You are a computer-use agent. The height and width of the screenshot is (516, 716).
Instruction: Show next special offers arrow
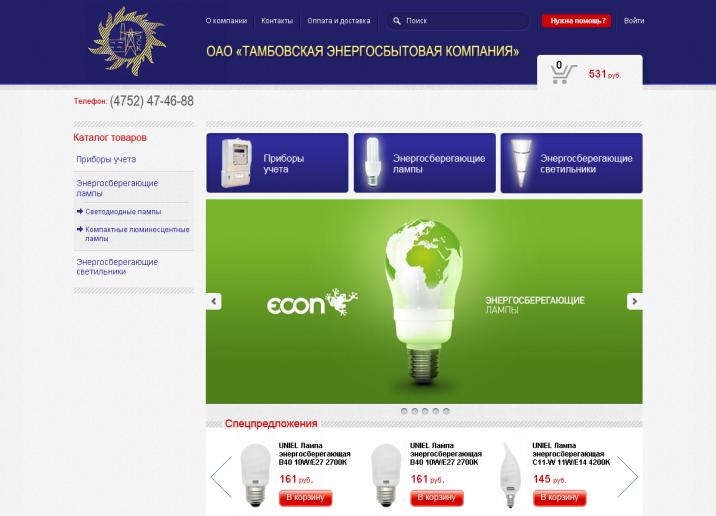627,477
